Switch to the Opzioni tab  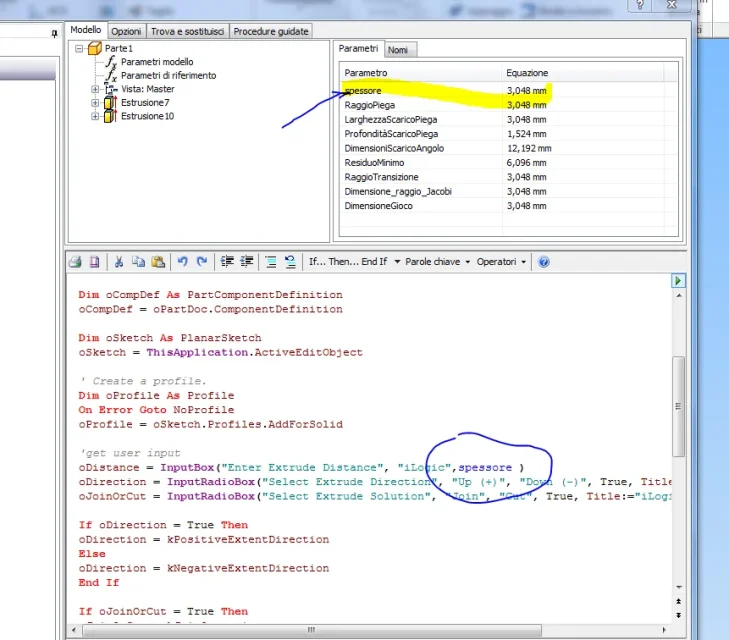126,32
